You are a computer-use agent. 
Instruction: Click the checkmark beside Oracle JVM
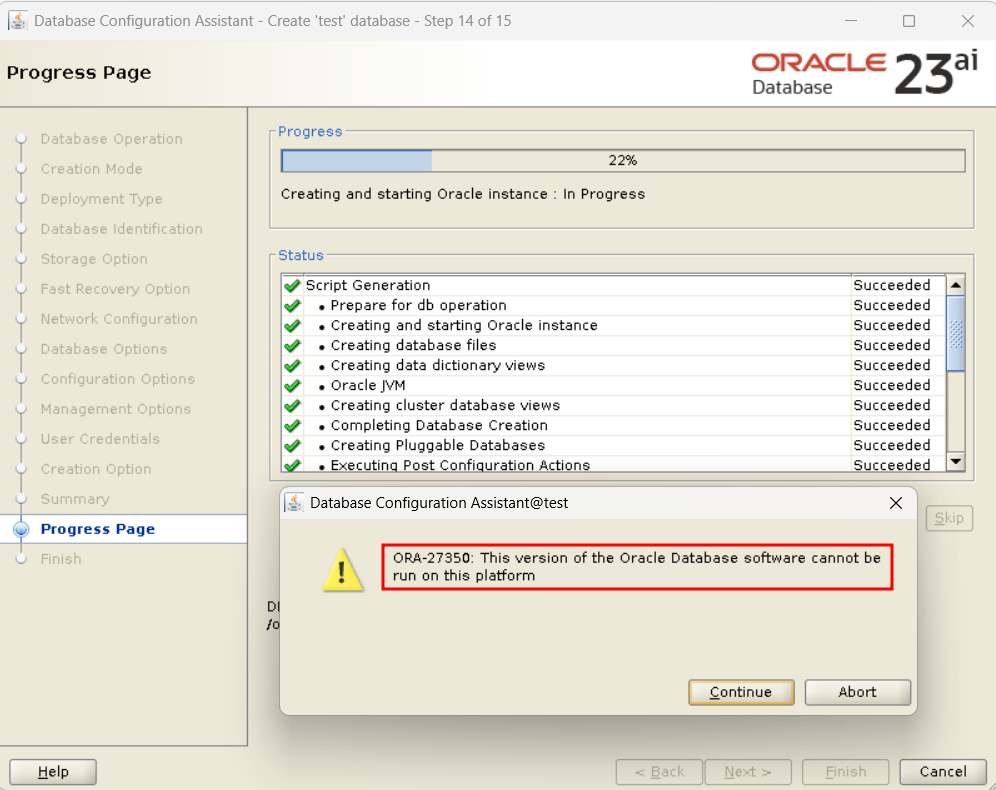tap(292, 385)
